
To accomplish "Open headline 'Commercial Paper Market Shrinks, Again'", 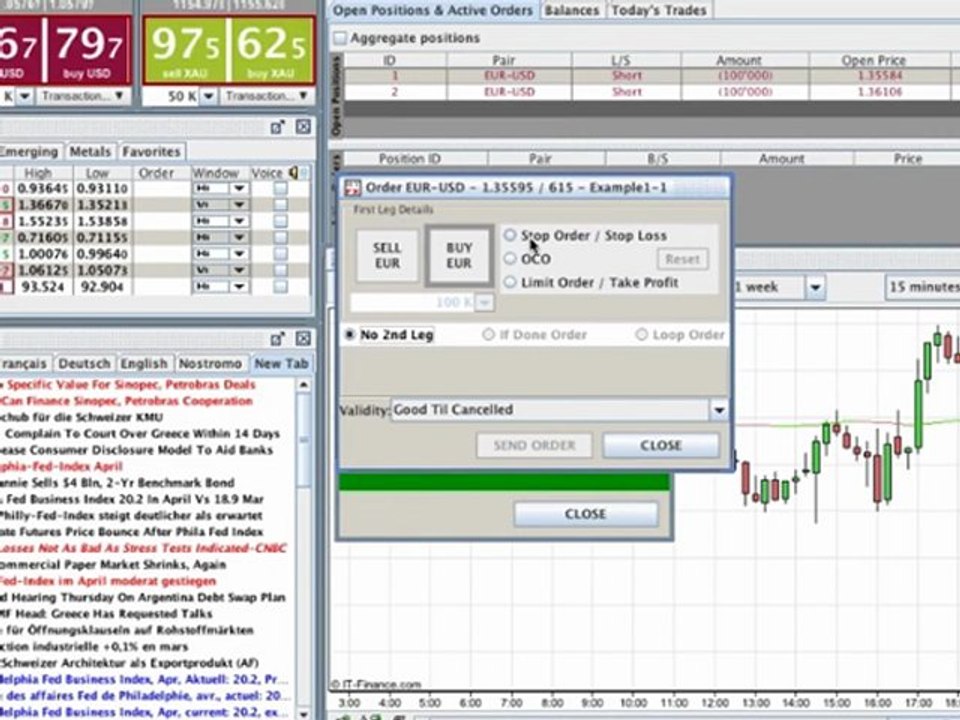I will pos(113,564).
